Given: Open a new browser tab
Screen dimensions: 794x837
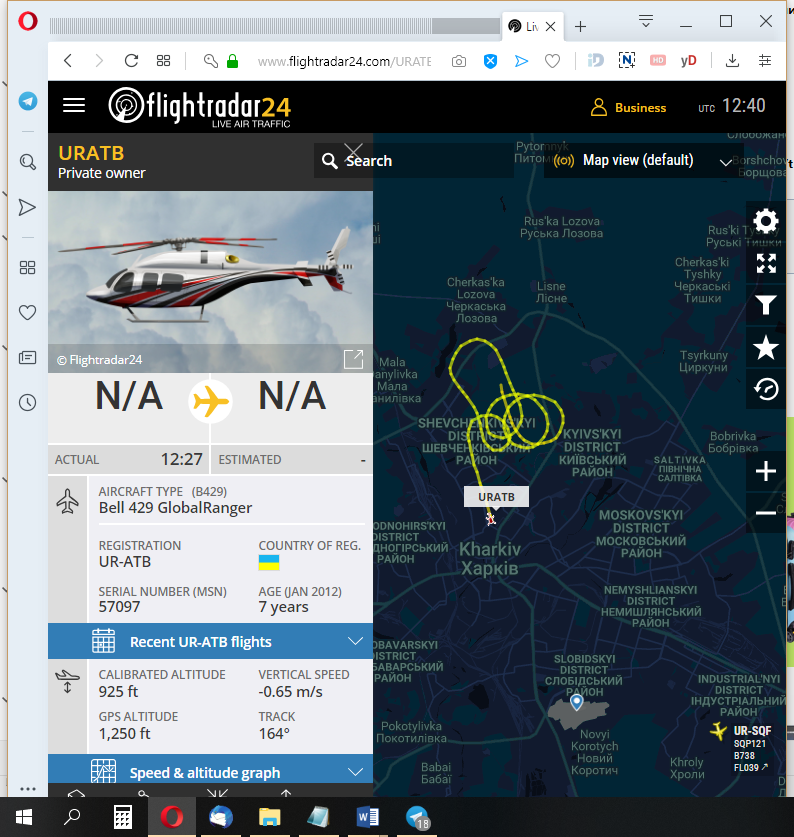Looking at the screenshot, I should pyautogui.click(x=580, y=26).
